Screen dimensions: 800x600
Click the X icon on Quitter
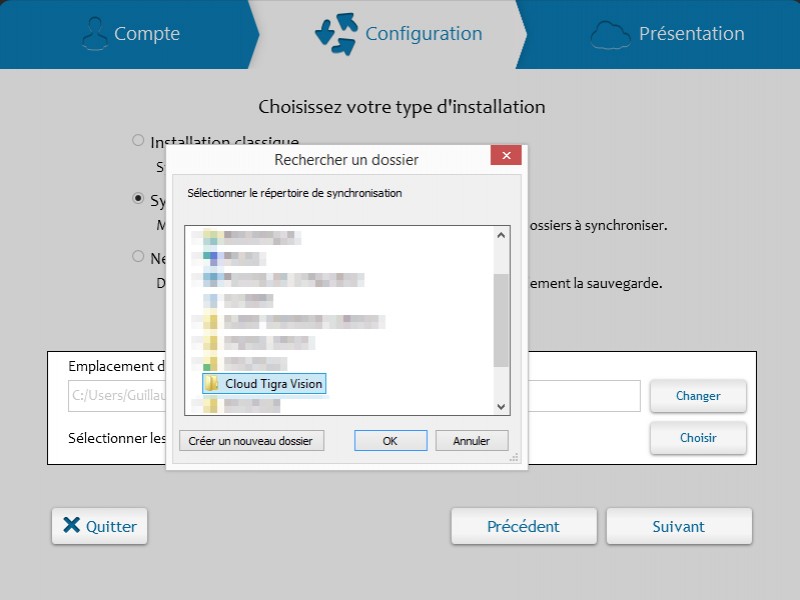coord(71,526)
